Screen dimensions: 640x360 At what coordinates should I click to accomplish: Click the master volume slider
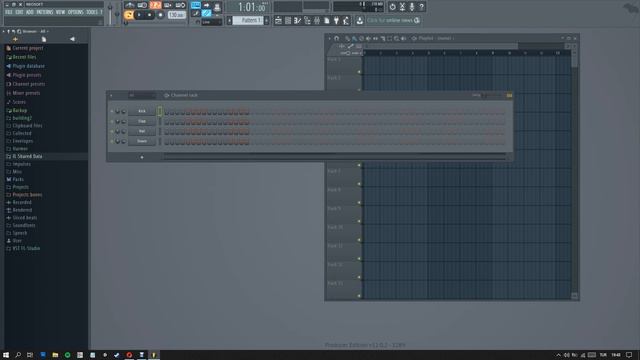[110, 14]
